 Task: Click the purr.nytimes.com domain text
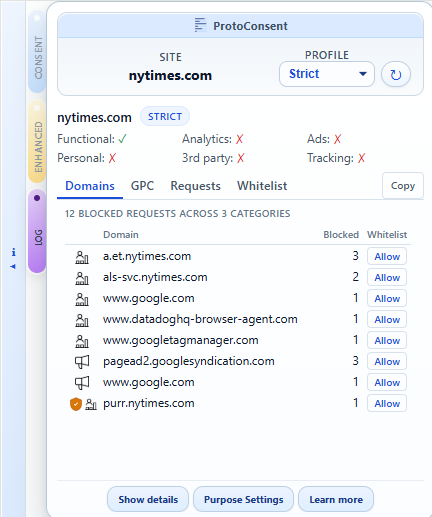[x=149, y=403]
